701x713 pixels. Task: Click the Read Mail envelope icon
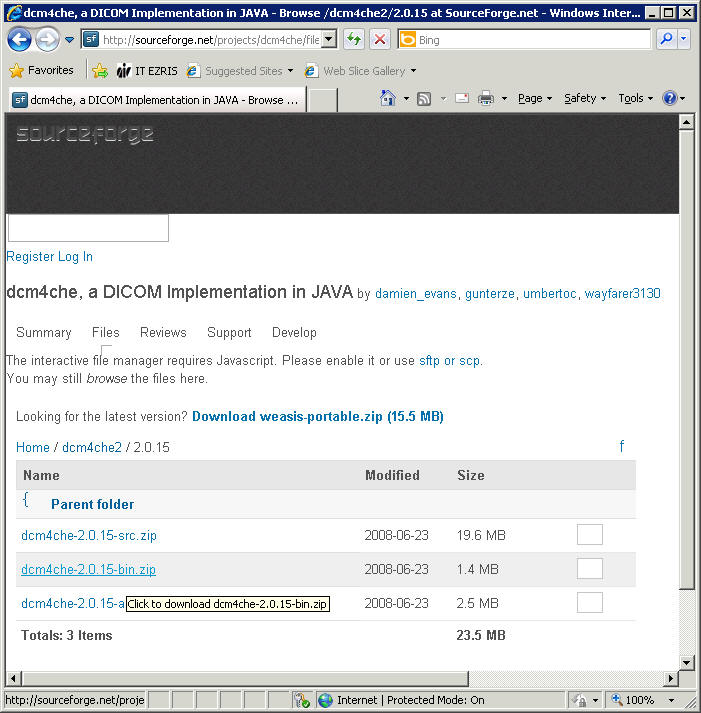[x=462, y=98]
